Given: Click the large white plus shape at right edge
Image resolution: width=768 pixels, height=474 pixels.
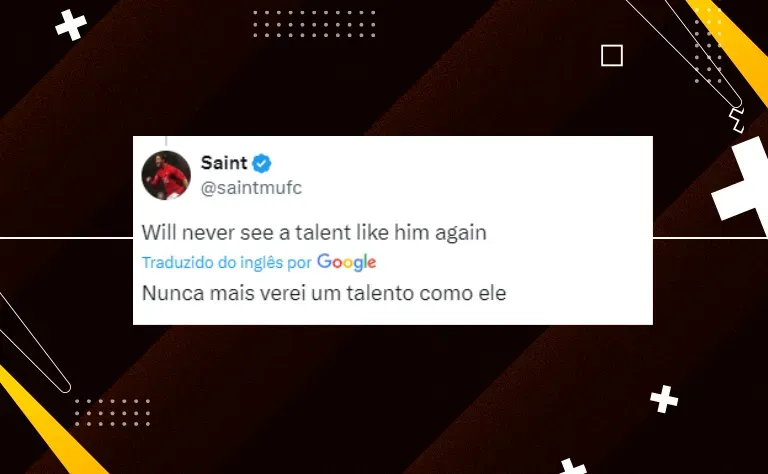Looking at the screenshot, I should pyautogui.click(x=742, y=186).
